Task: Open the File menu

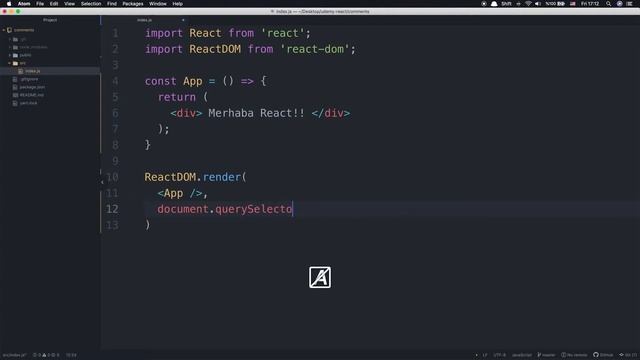Action: [40, 4]
